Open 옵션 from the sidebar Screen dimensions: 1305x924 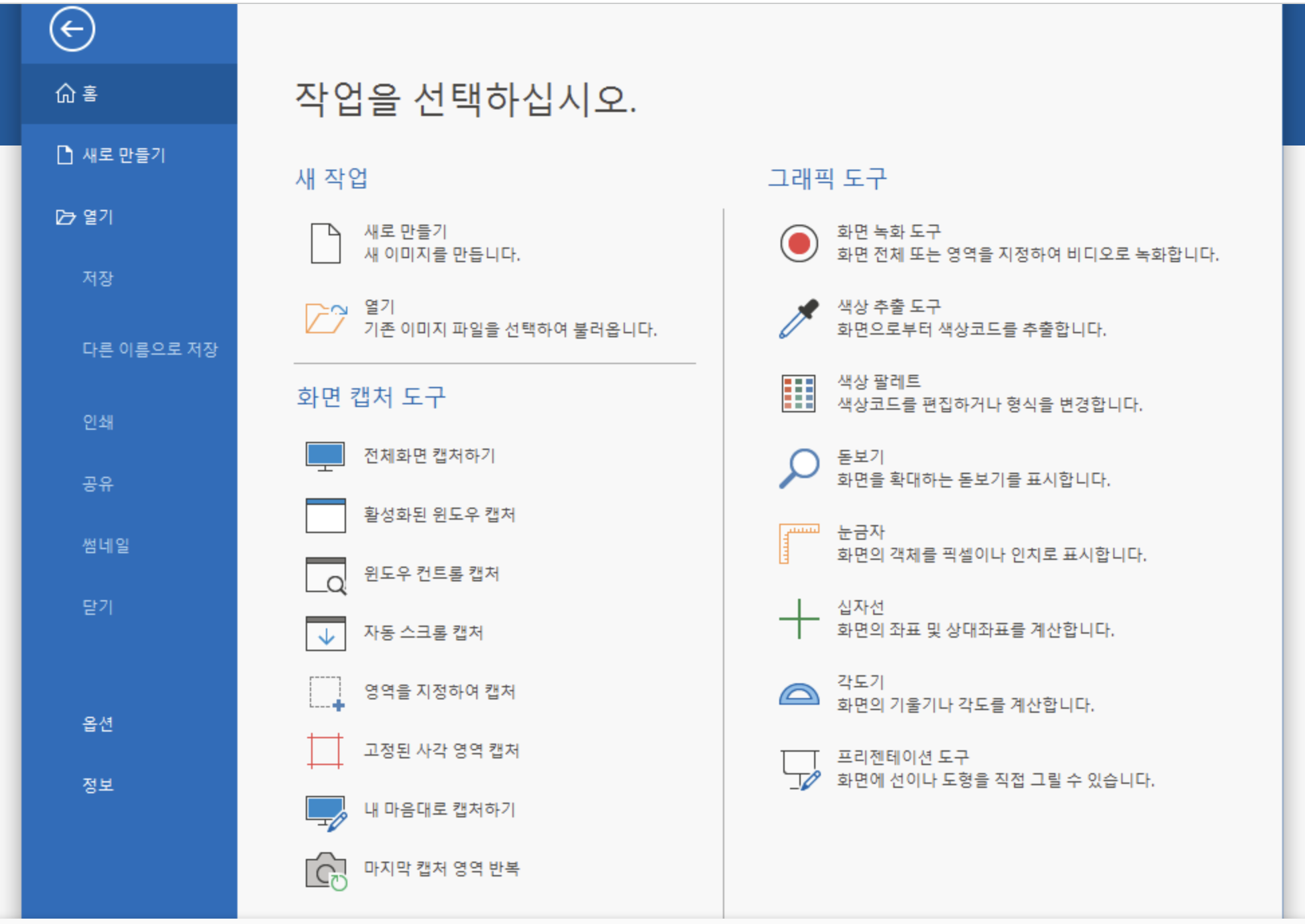coord(98,724)
